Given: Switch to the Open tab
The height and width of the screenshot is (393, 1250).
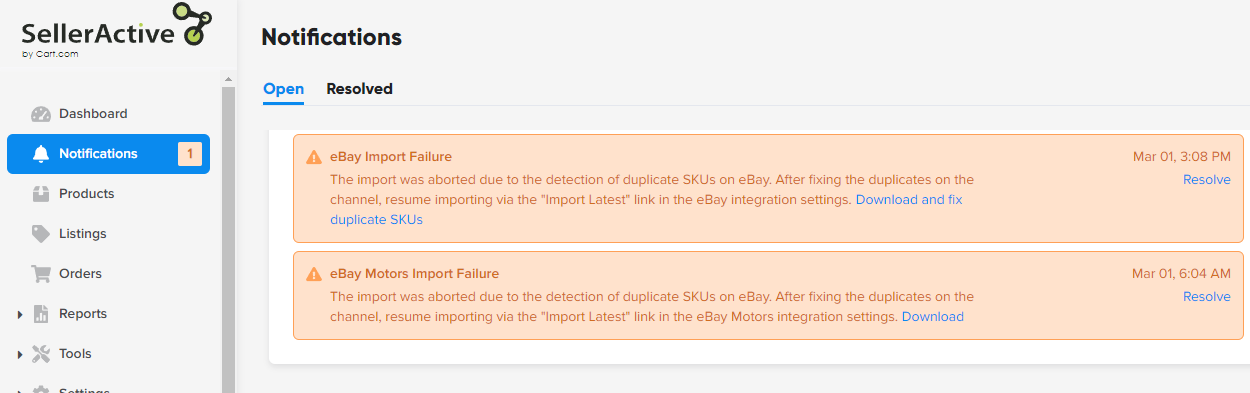Looking at the screenshot, I should point(283,89).
